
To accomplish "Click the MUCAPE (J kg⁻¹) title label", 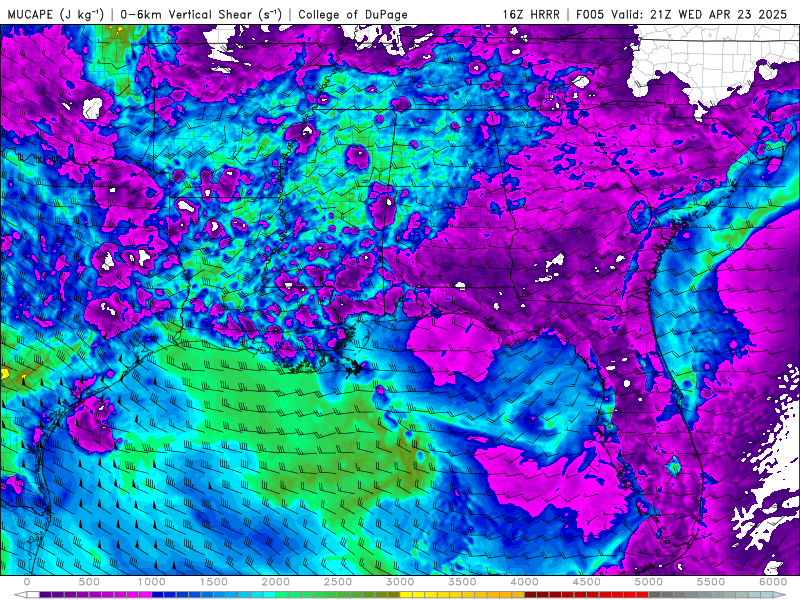I will tap(56, 14).
